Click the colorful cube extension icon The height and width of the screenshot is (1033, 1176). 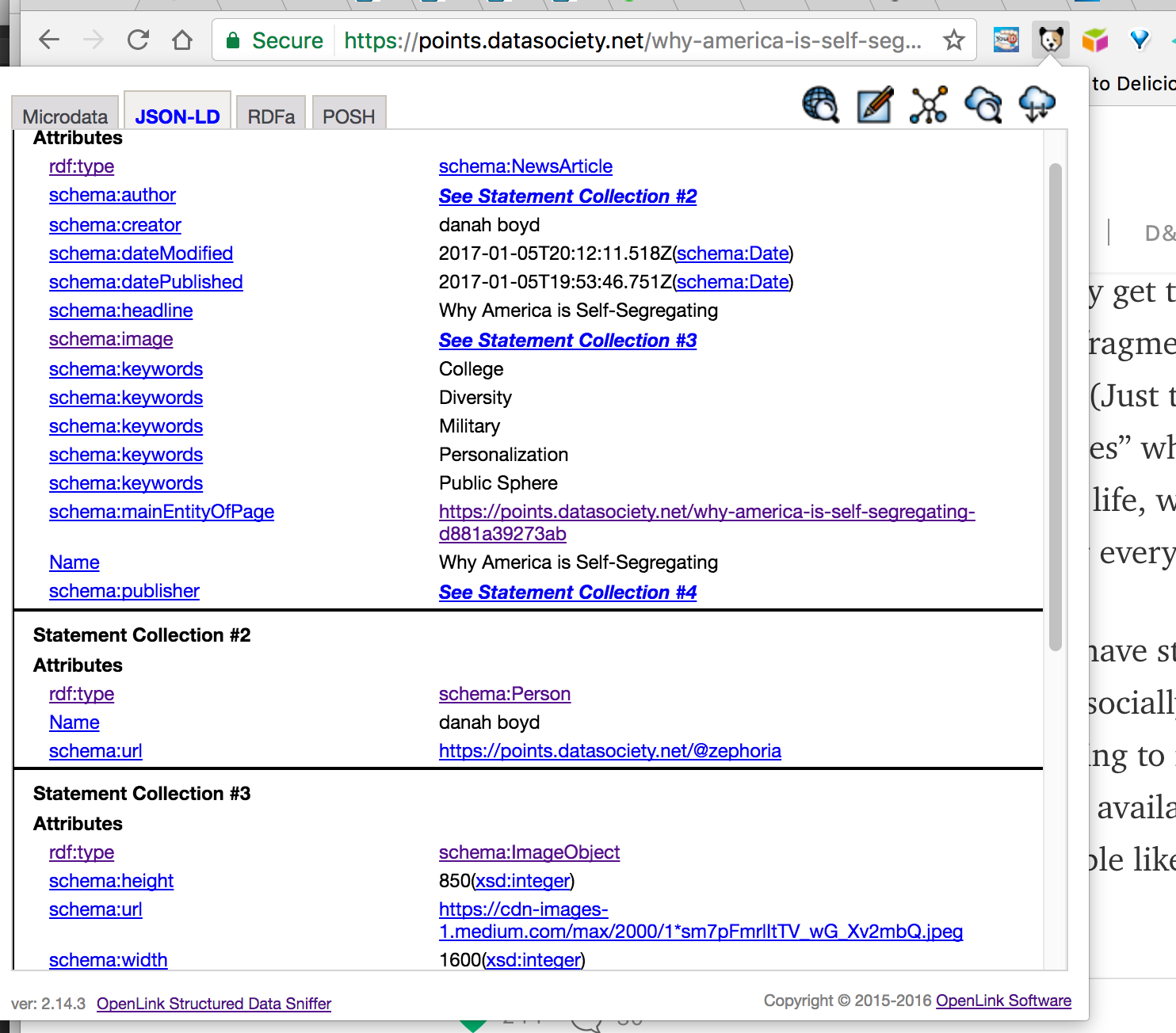click(x=1094, y=40)
